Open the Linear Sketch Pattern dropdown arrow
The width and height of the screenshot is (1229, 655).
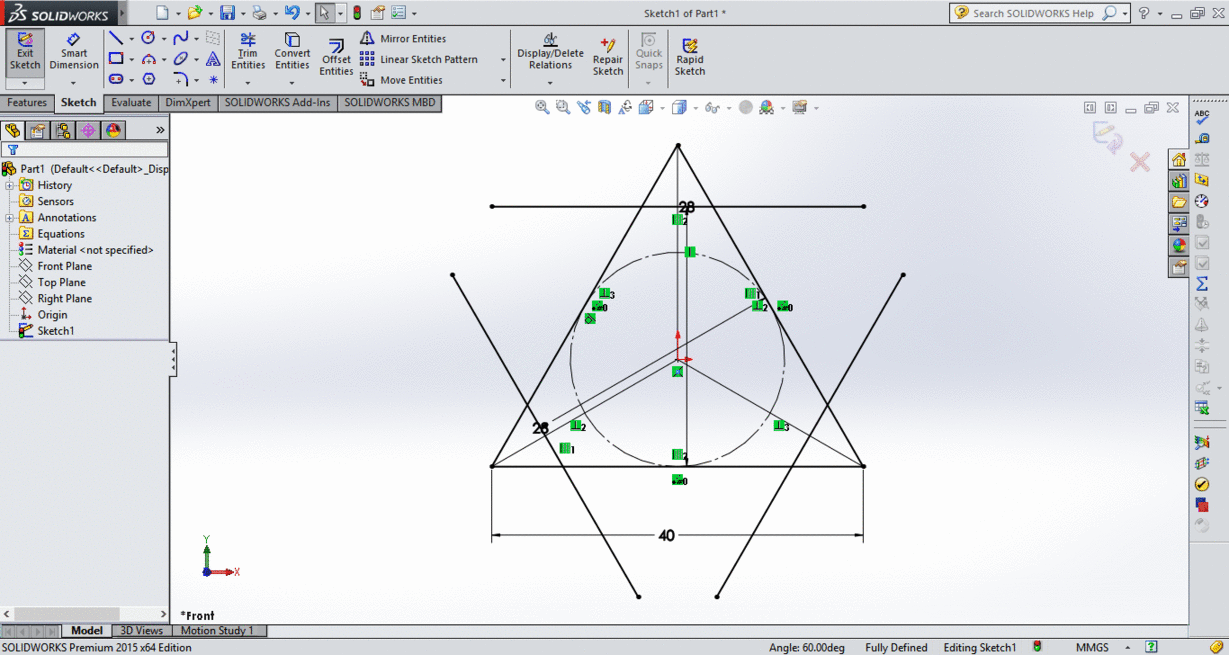coord(503,59)
